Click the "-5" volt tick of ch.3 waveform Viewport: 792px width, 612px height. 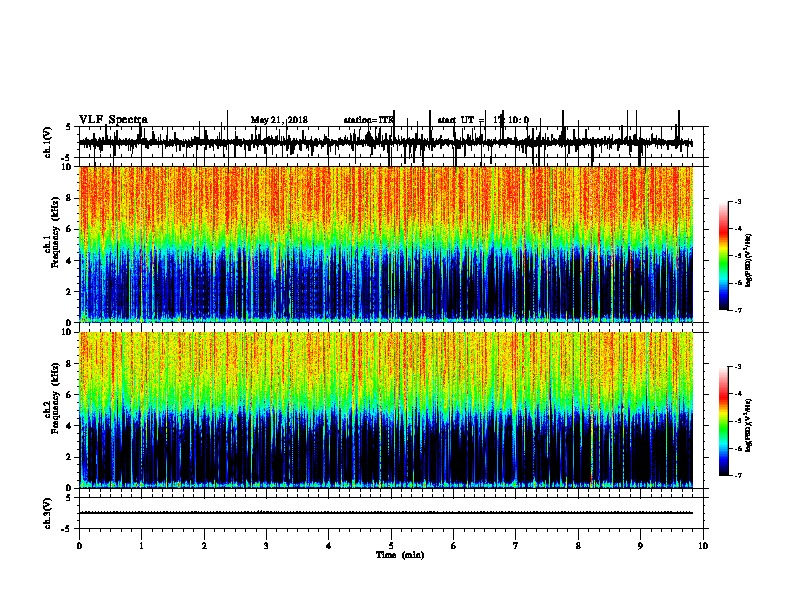(67, 529)
